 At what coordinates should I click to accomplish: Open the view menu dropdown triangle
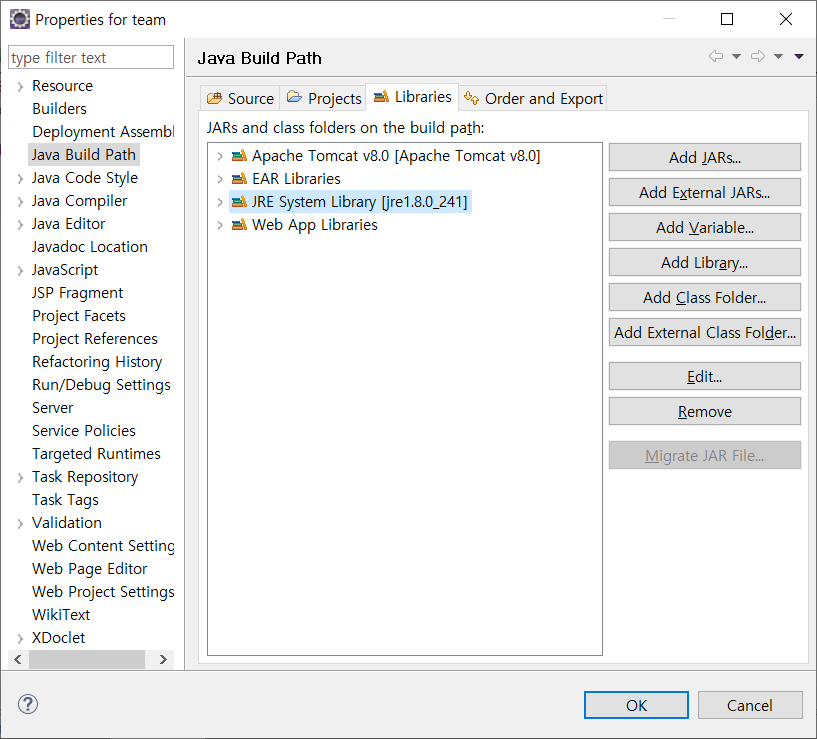pos(799,56)
